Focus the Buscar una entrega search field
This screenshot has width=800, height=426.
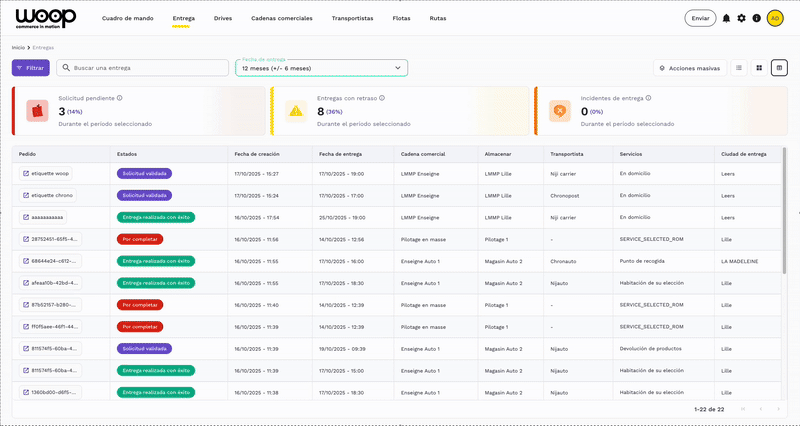(x=143, y=68)
